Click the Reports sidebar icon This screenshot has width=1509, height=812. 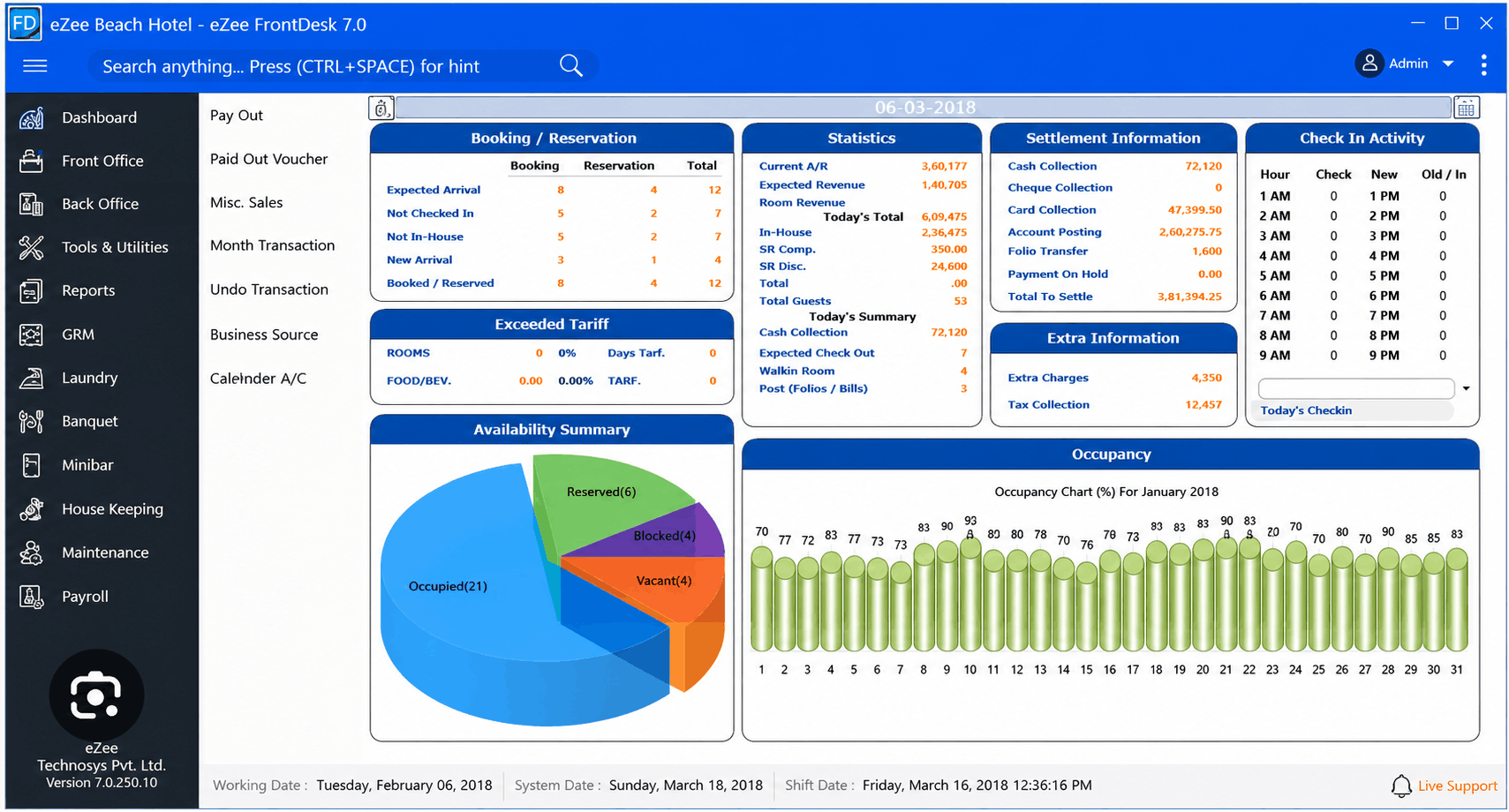[32, 290]
